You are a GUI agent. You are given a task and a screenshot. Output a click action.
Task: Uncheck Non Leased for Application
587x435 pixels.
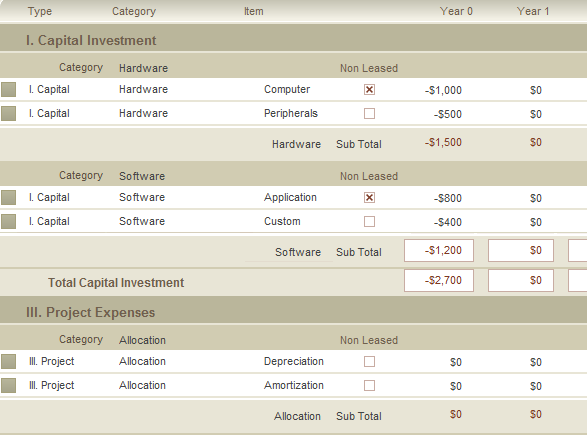click(369, 198)
